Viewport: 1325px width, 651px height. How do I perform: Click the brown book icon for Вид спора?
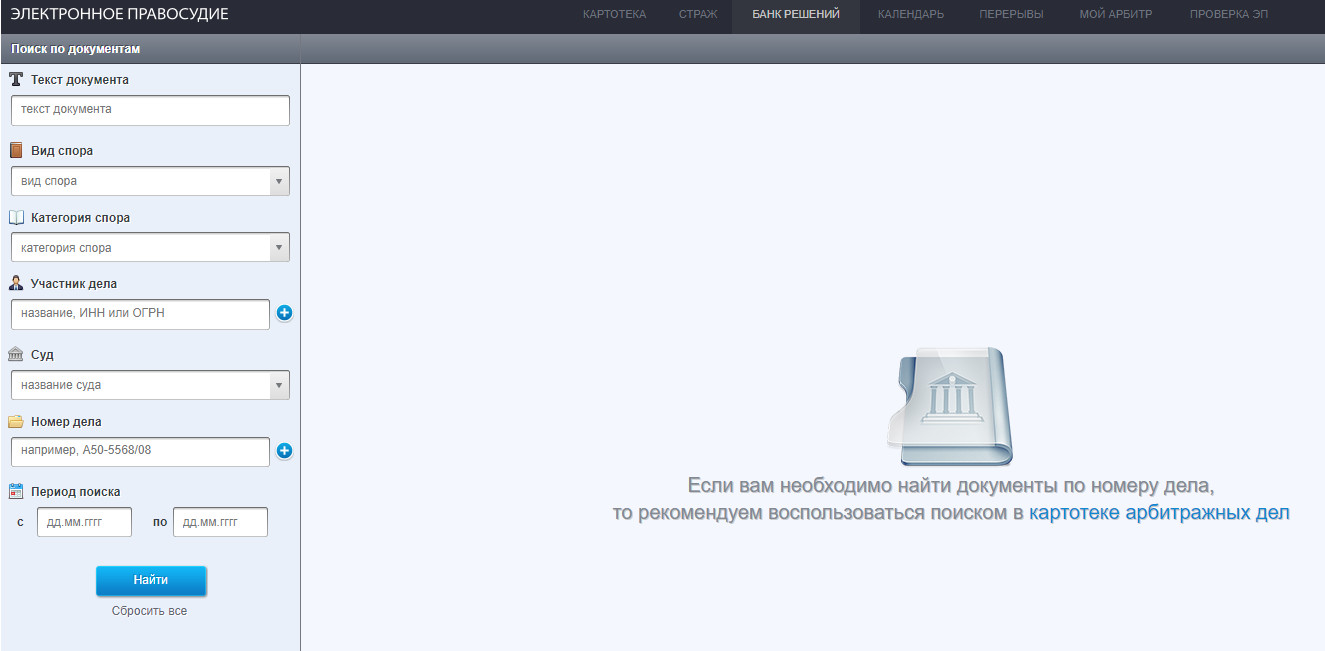(16, 151)
